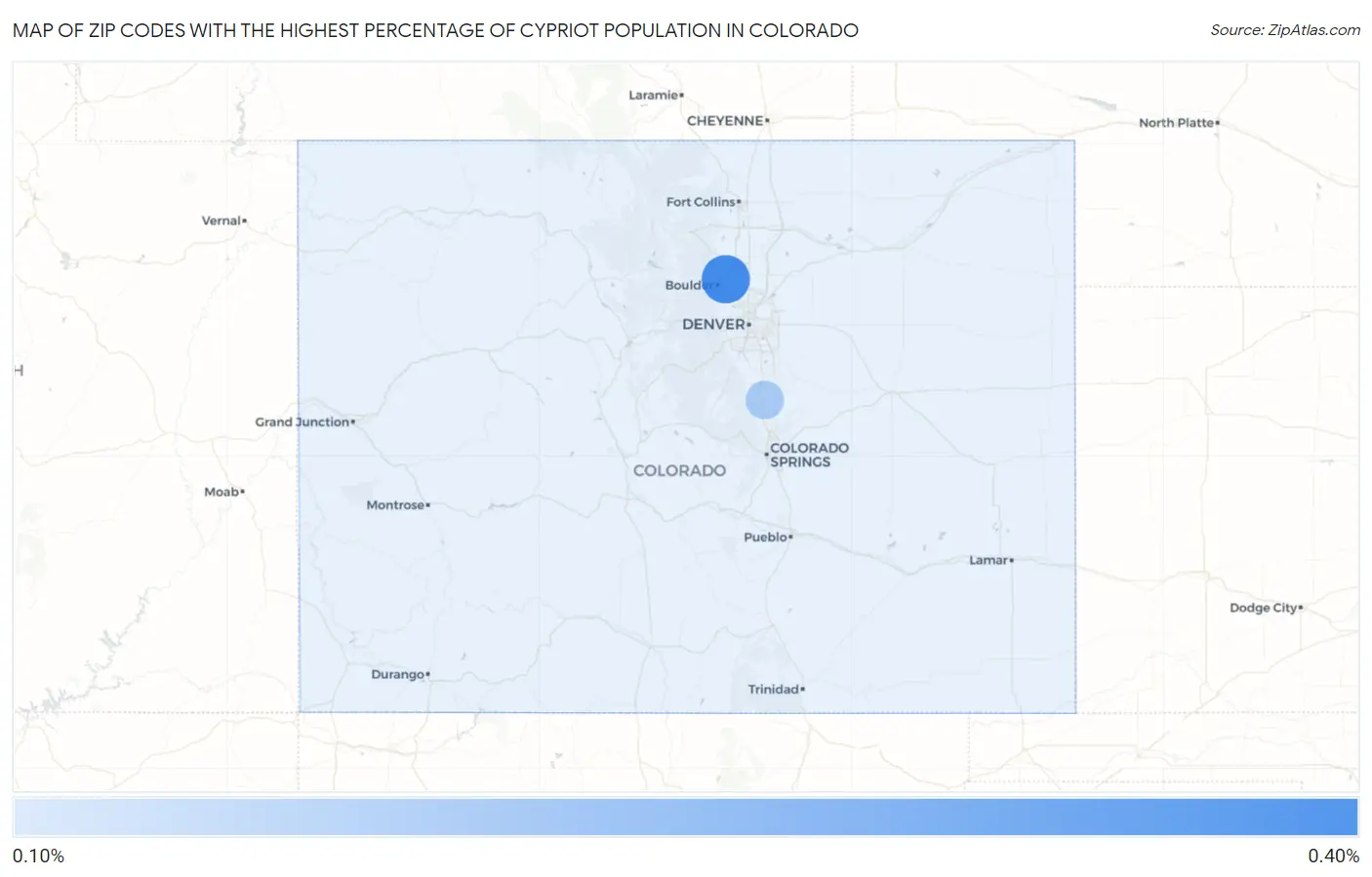Click the Vernal city label
This screenshot has height=877, width=1372.
[221, 220]
